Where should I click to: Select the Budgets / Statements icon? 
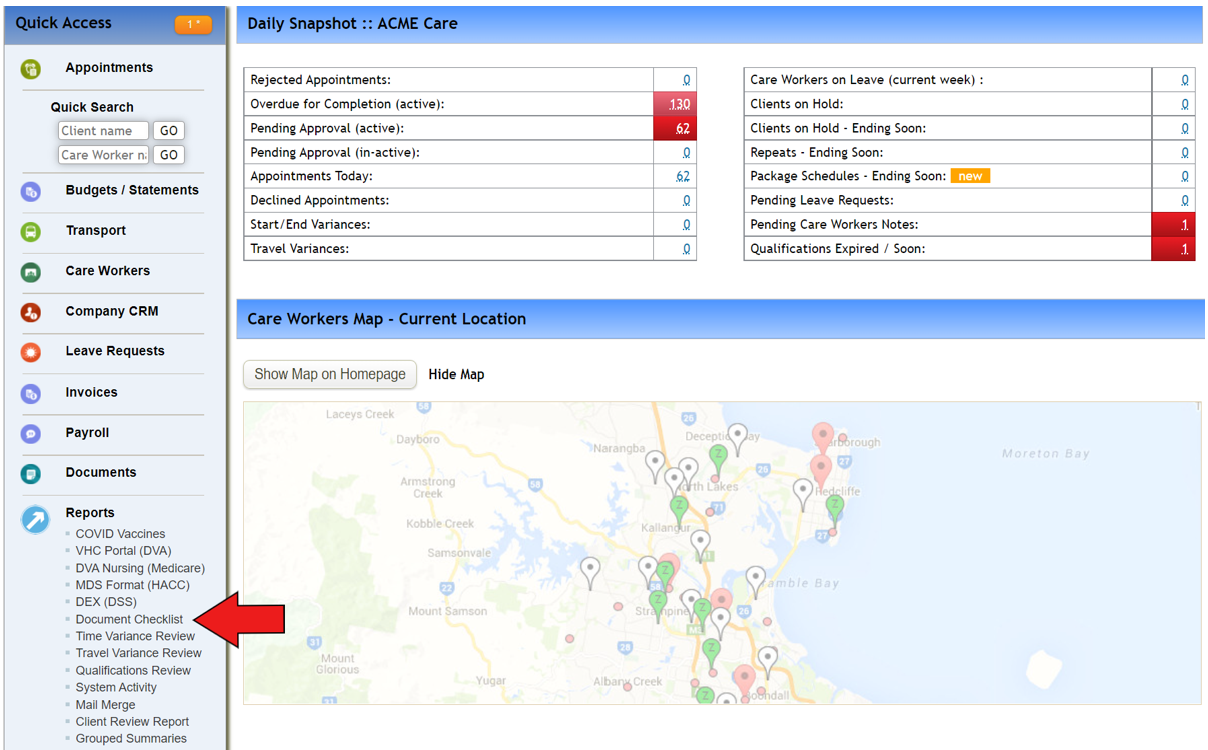[30, 190]
